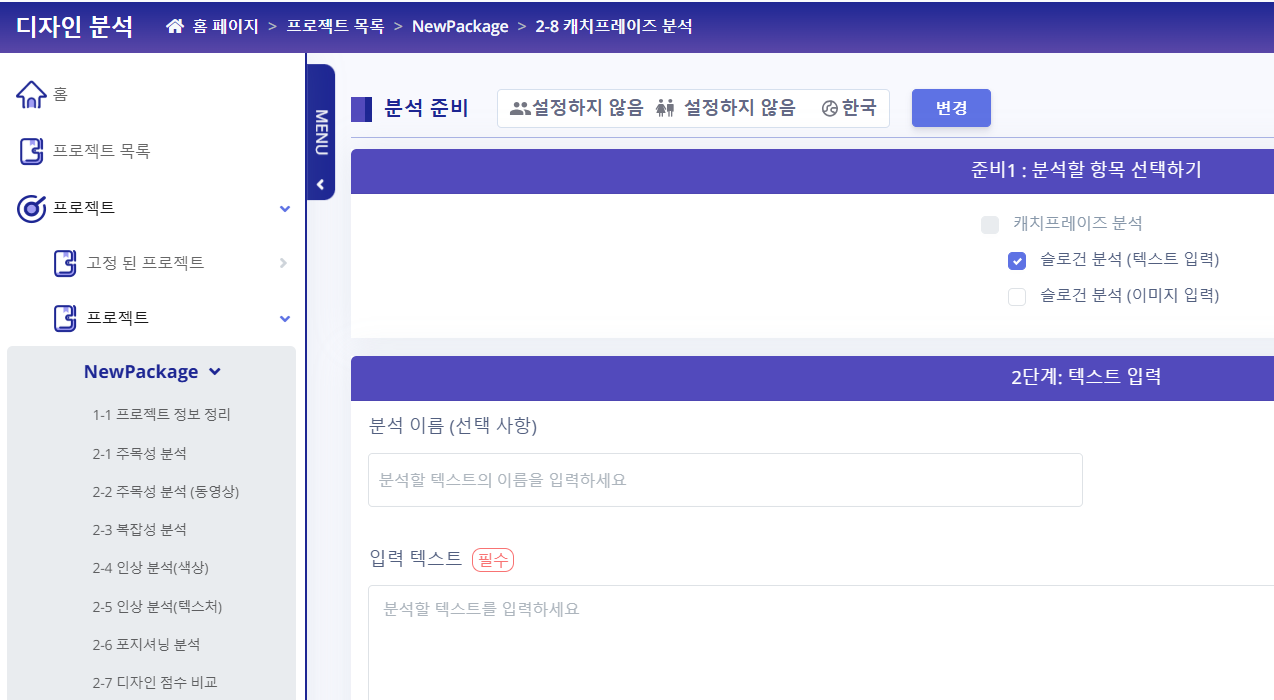Open 2-2 주목성 분석 (동영상)

click(166, 491)
